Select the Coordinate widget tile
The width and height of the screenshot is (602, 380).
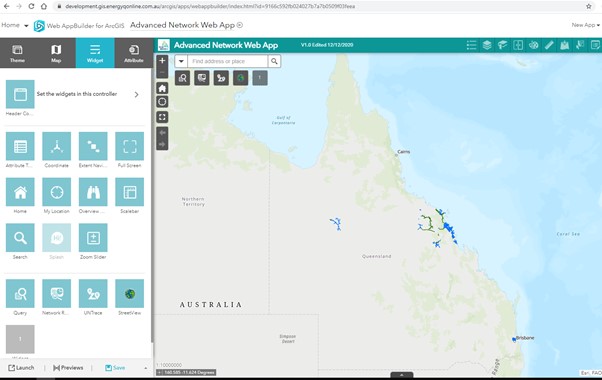[56, 146]
